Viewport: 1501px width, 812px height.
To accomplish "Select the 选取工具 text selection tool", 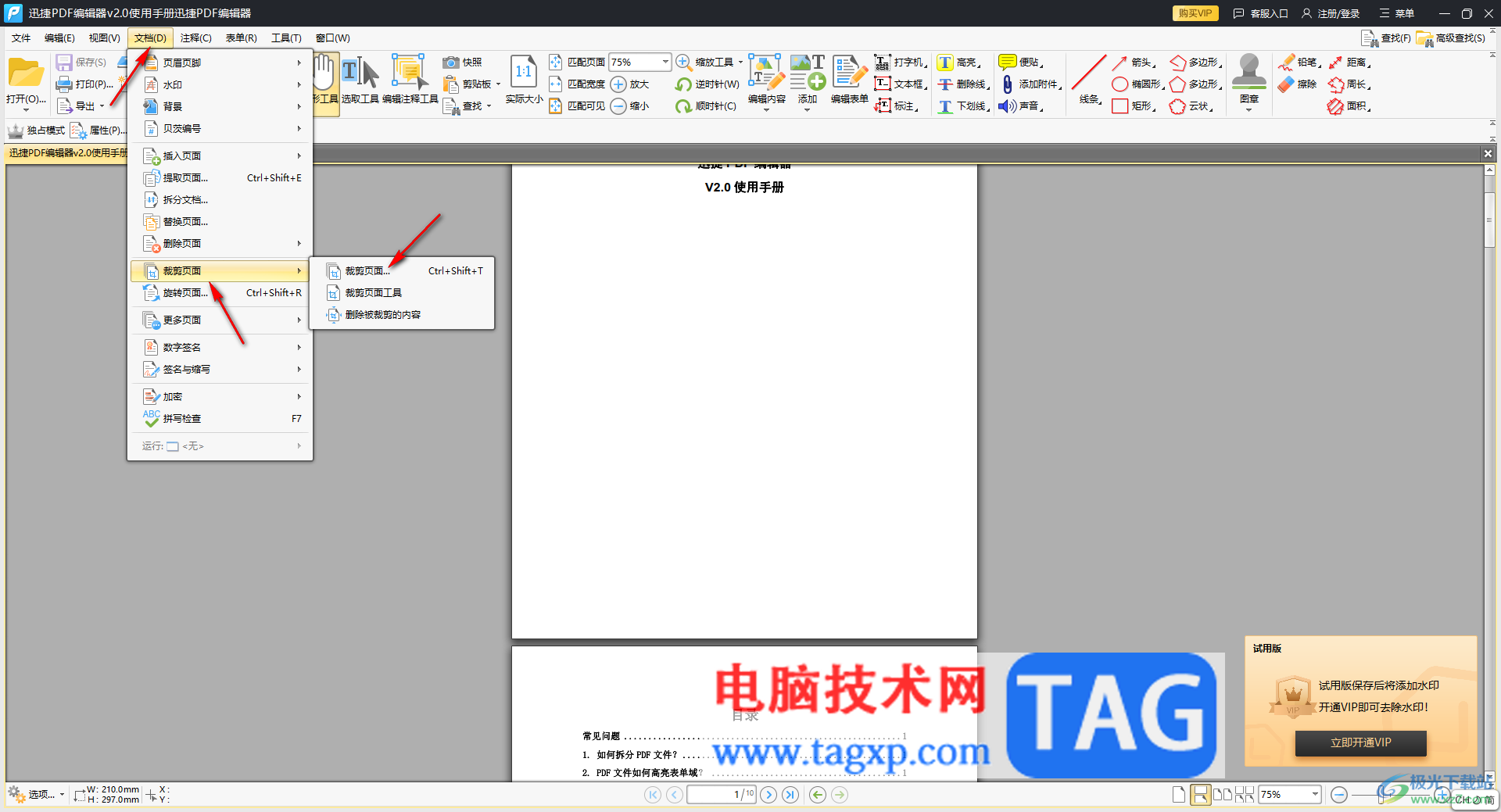I will point(360,80).
